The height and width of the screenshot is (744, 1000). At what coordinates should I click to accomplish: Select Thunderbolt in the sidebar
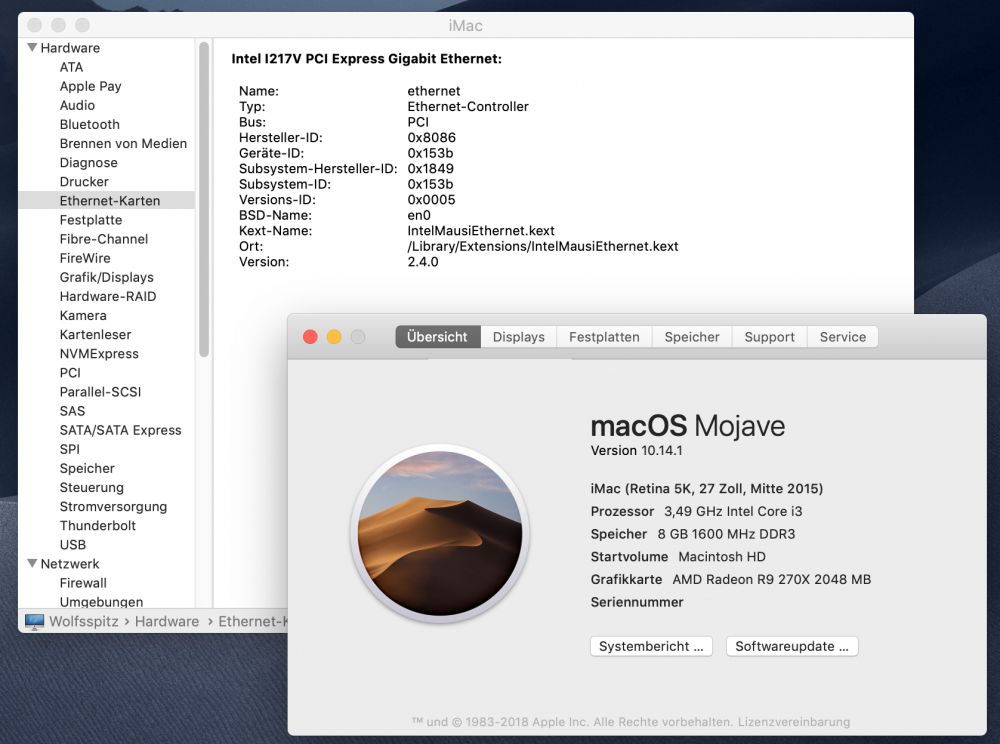[98, 526]
